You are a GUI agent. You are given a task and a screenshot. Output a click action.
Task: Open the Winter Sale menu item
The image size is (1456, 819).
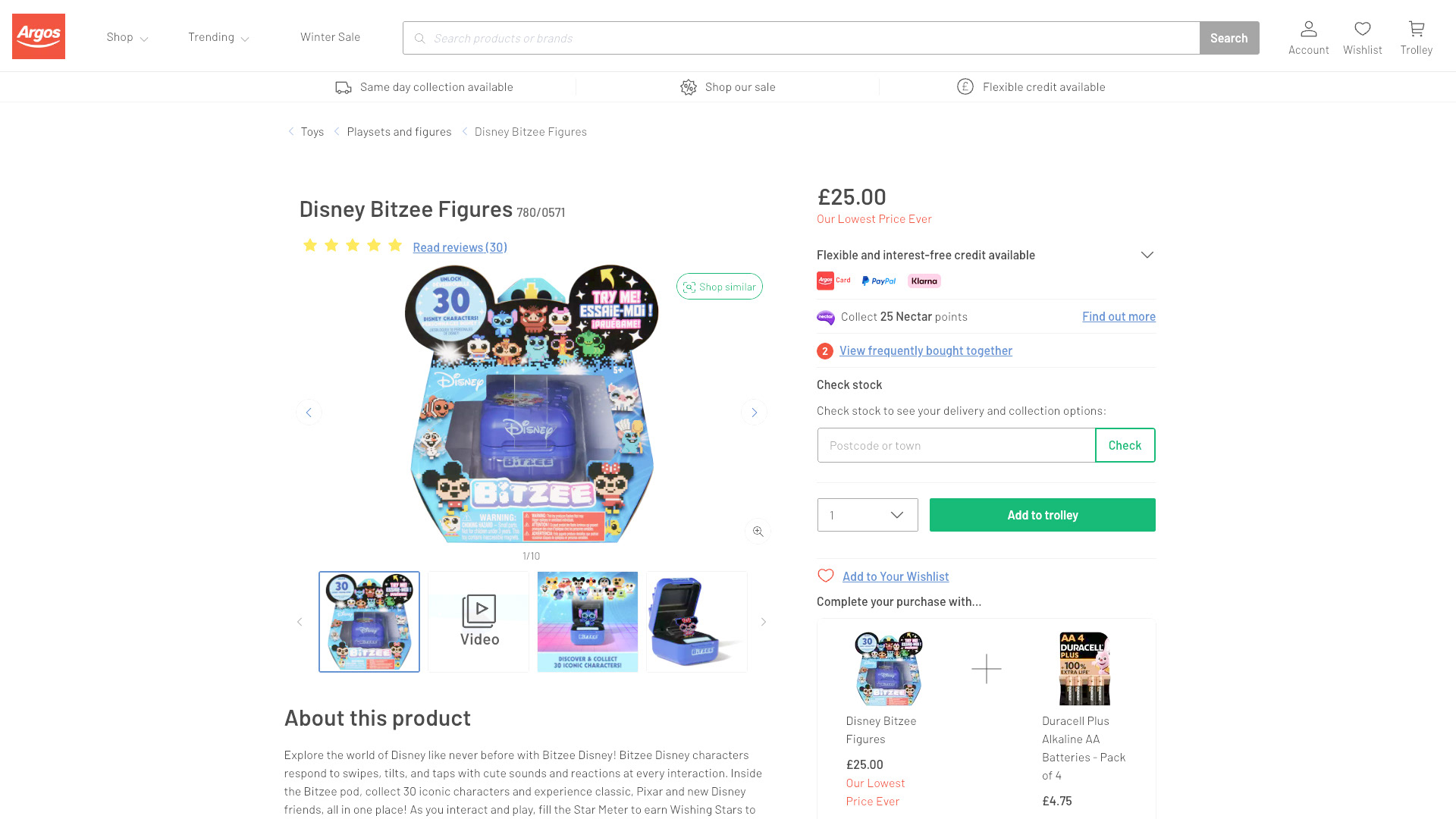(x=330, y=37)
